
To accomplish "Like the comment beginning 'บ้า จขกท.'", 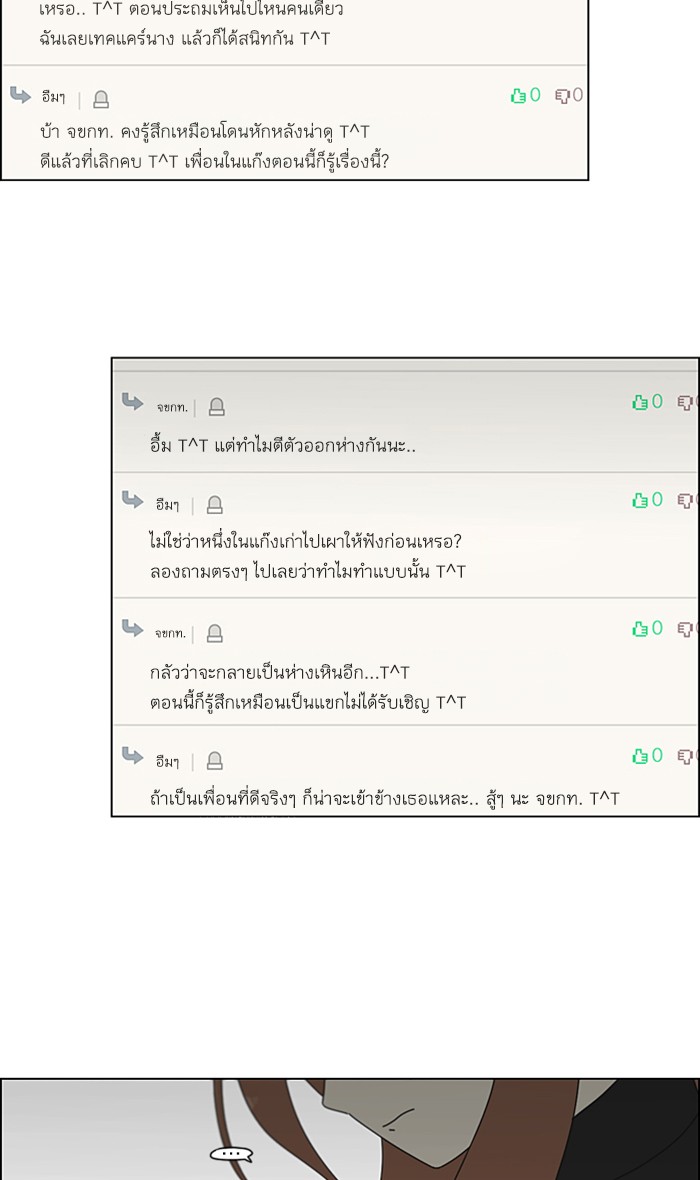I will (x=518, y=96).
